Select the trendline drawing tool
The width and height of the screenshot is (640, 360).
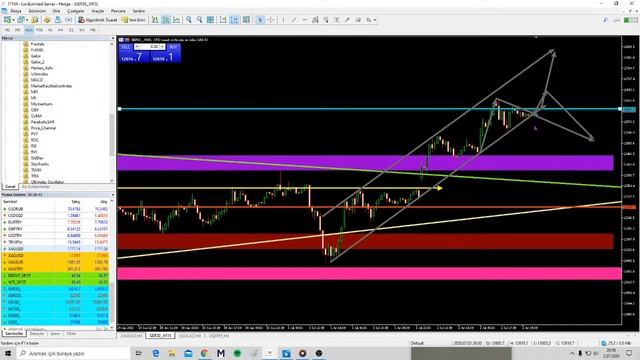pos(294,20)
